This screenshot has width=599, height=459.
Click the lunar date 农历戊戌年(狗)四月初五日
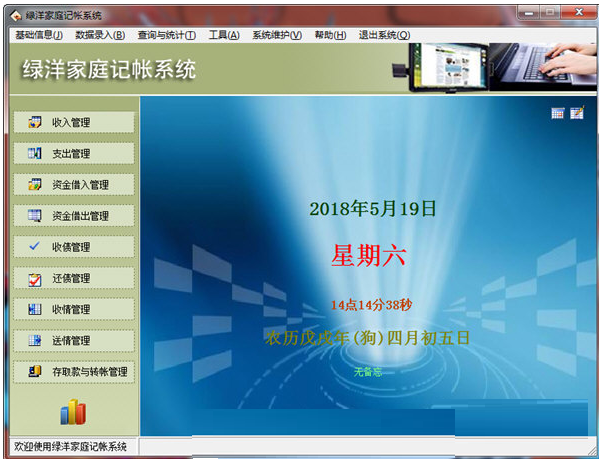click(367, 338)
